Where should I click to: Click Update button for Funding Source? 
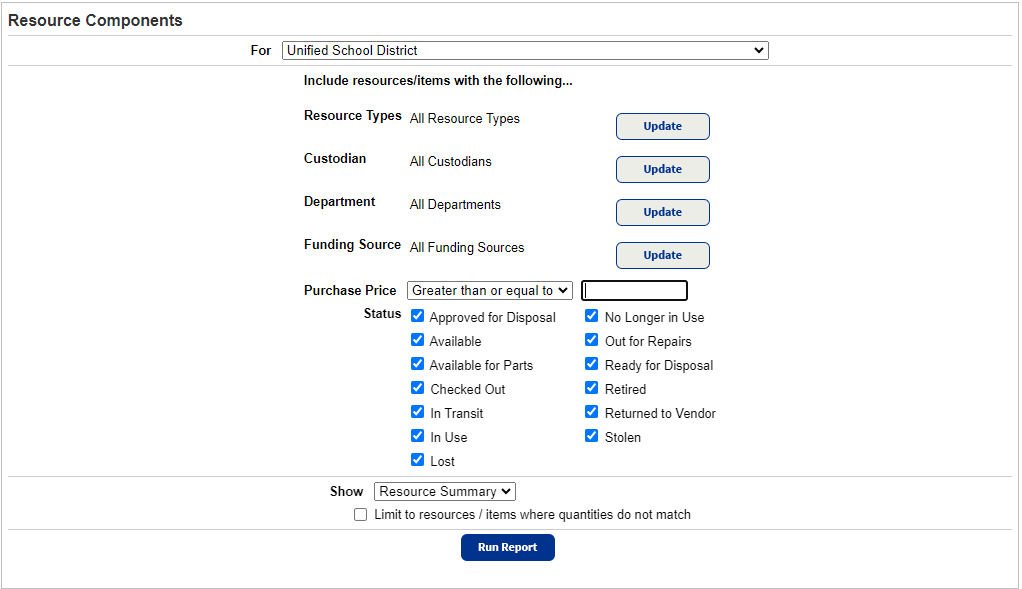662,255
